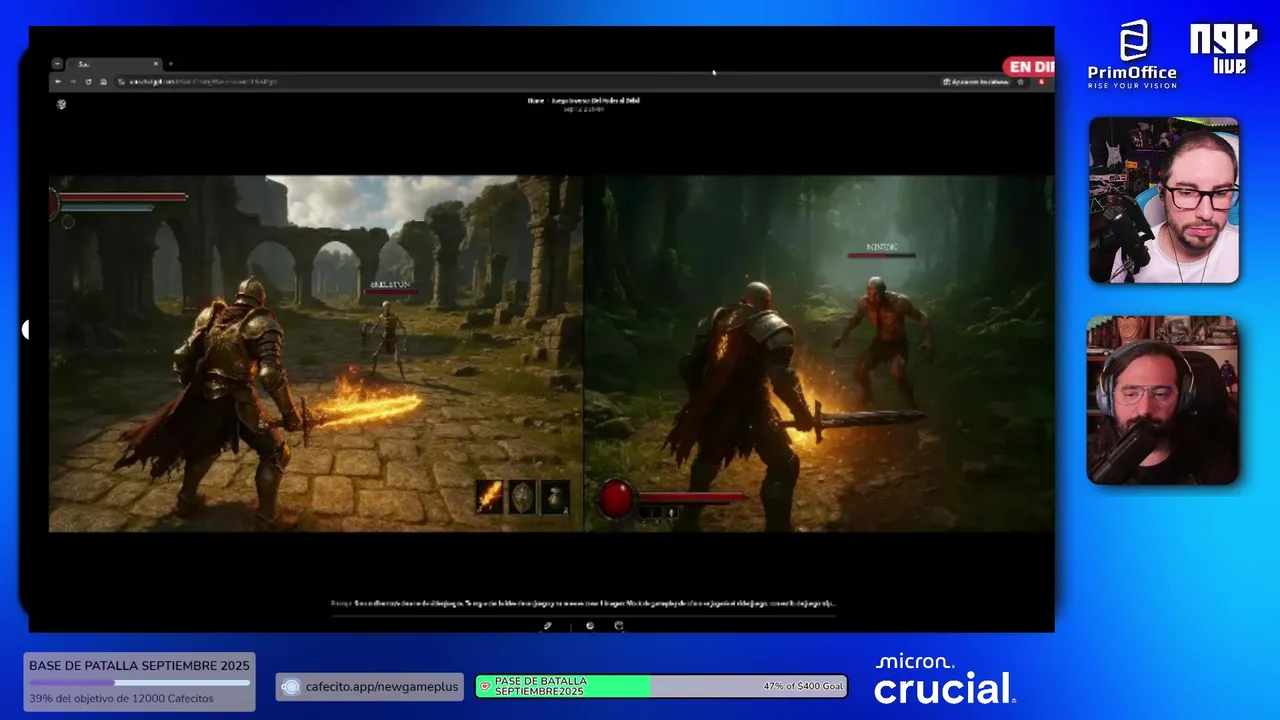Bookmark this page with the star icon
This screenshot has height=720, width=1280.
pos(1021,82)
